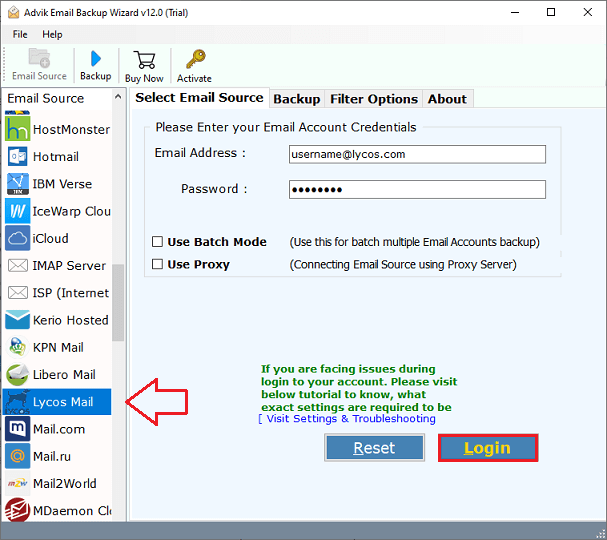Close the Advik Email Backup Wizard window
This screenshot has width=607, height=540.
pyautogui.click(x=588, y=12)
